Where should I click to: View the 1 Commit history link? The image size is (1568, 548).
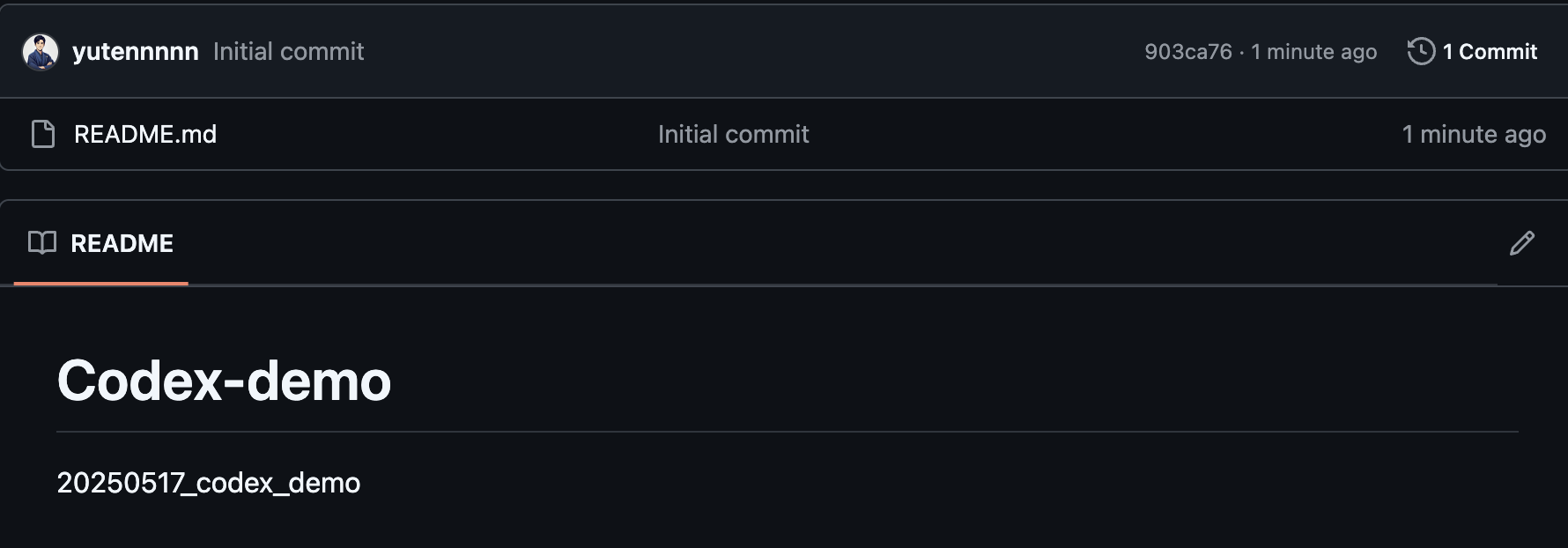click(1489, 52)
